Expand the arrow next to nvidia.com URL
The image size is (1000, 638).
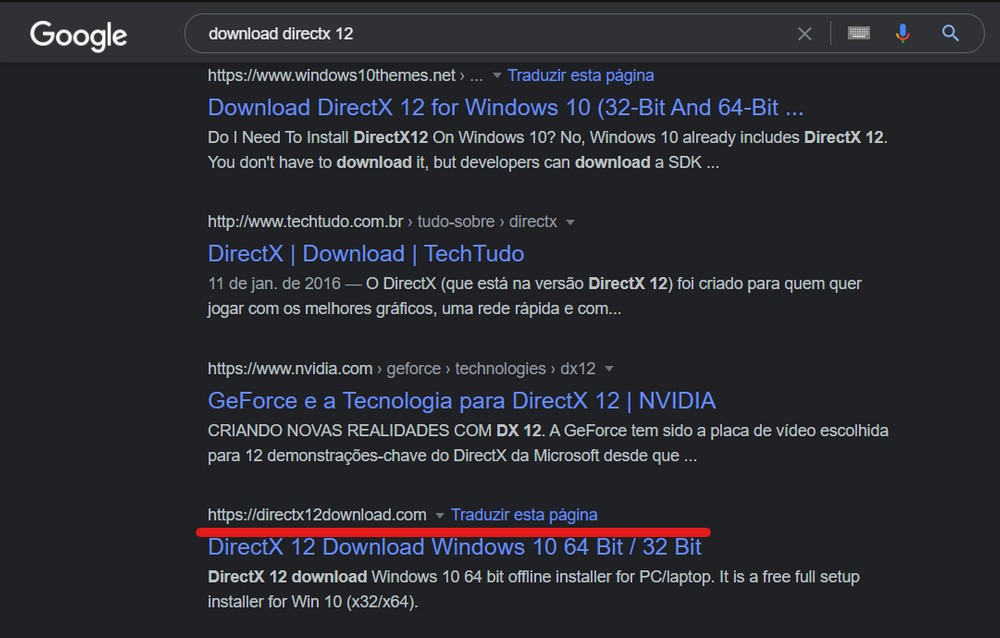point(609,369)
